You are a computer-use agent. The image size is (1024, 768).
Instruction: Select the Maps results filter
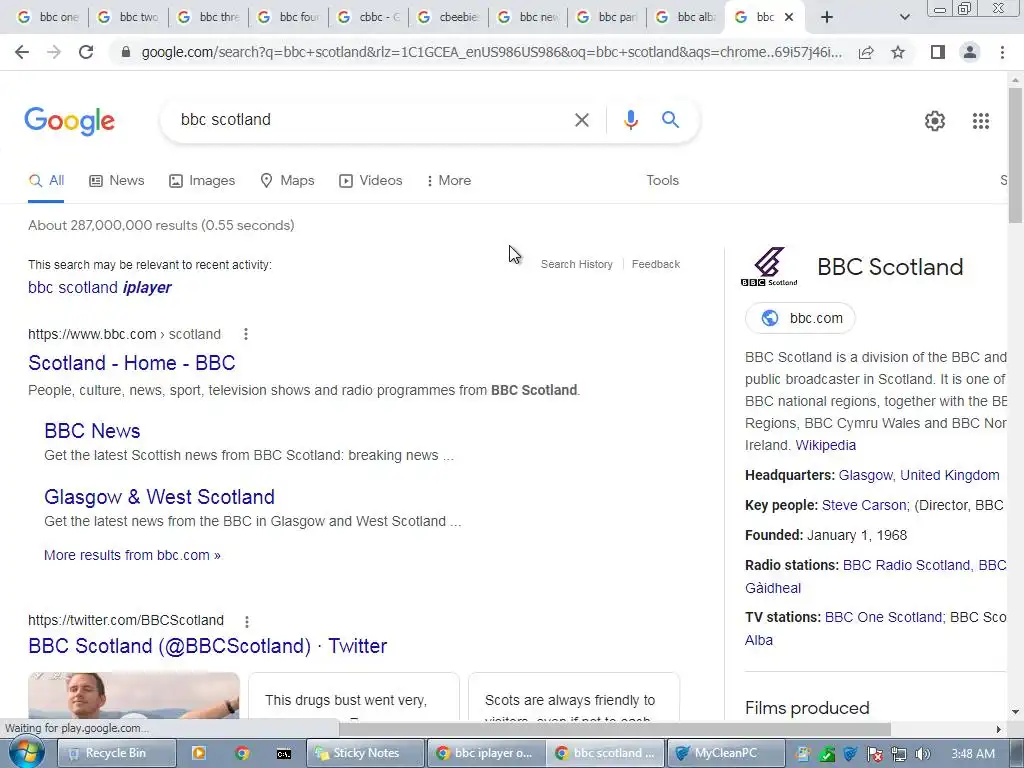tap(287, 181)
